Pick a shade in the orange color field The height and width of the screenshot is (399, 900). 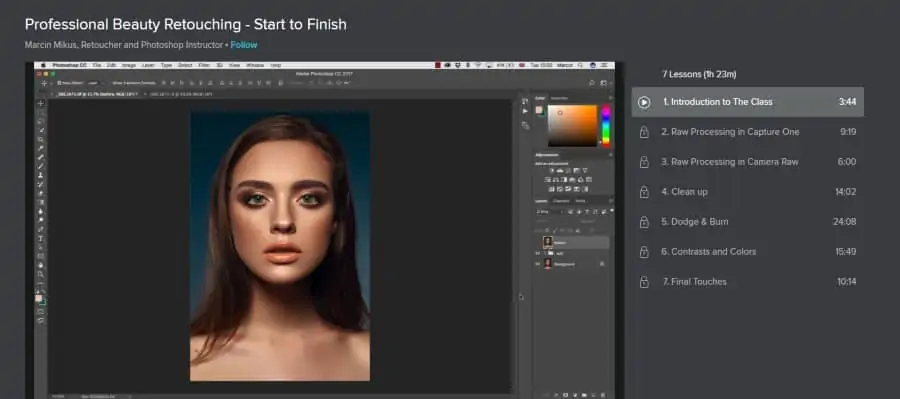[x=572, y=126]
